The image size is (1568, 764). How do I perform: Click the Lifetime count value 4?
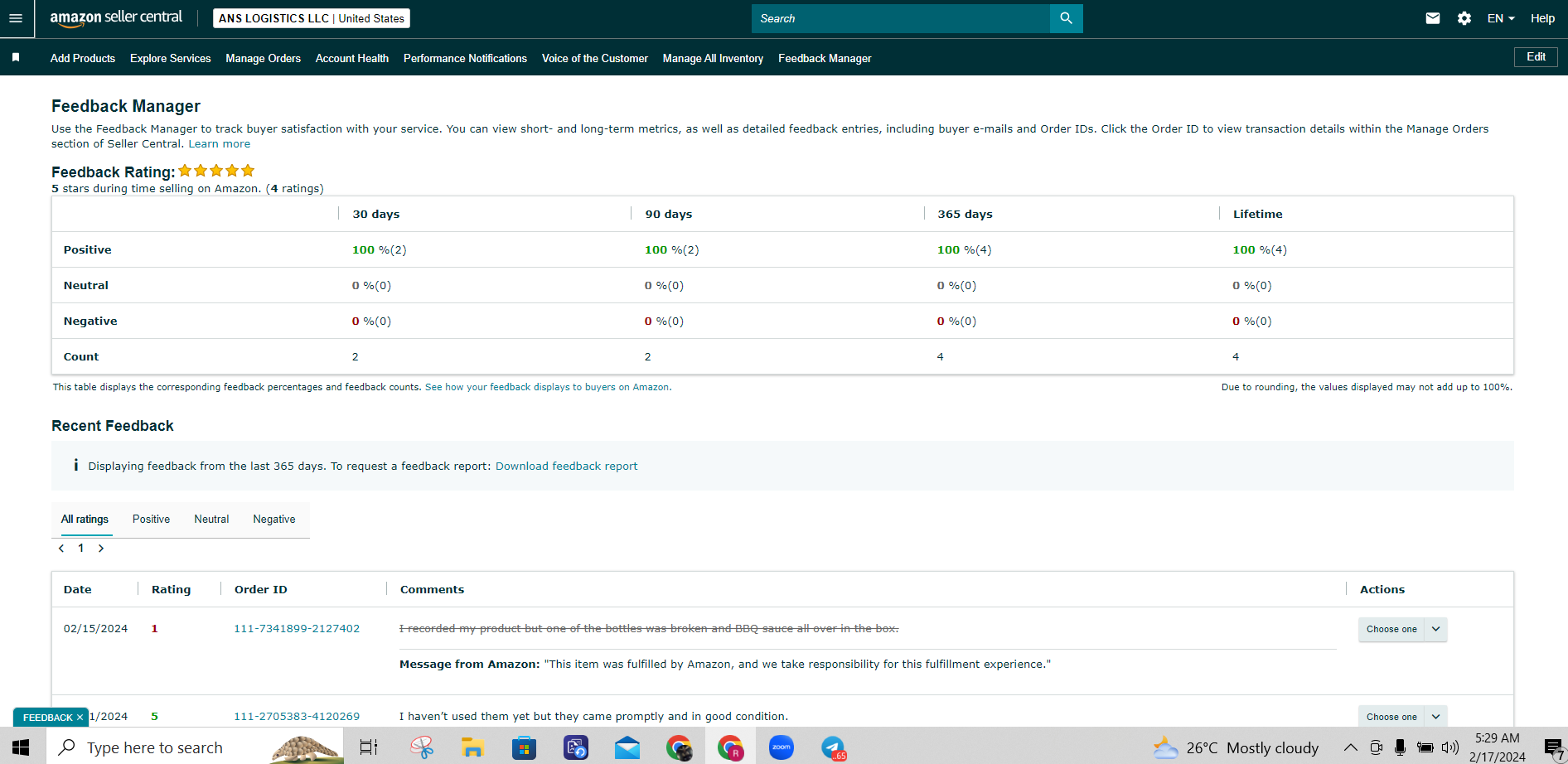(x=1236, y=356)
